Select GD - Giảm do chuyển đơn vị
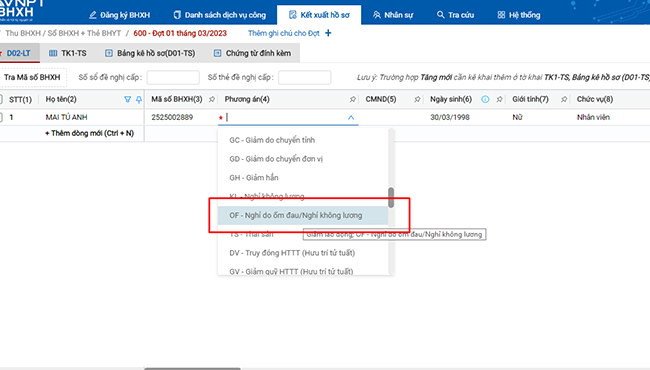Viewport: 650px width, 370px height. (x=303, y=159)
